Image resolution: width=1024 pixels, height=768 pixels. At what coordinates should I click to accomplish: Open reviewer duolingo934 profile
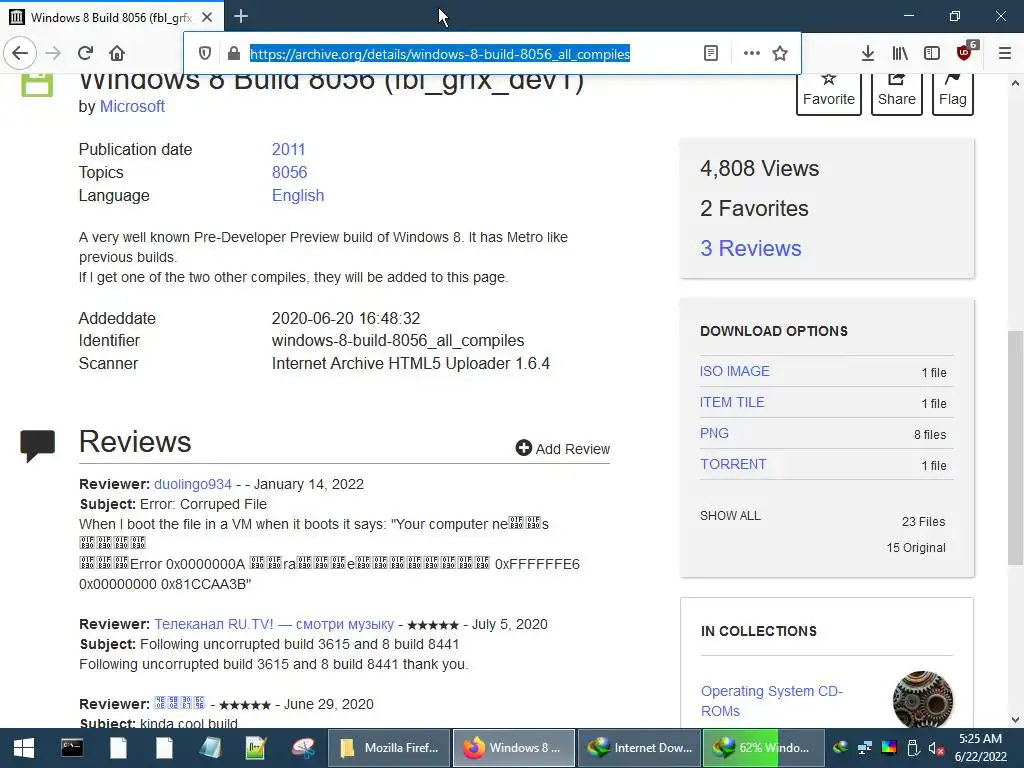point(193,485)
